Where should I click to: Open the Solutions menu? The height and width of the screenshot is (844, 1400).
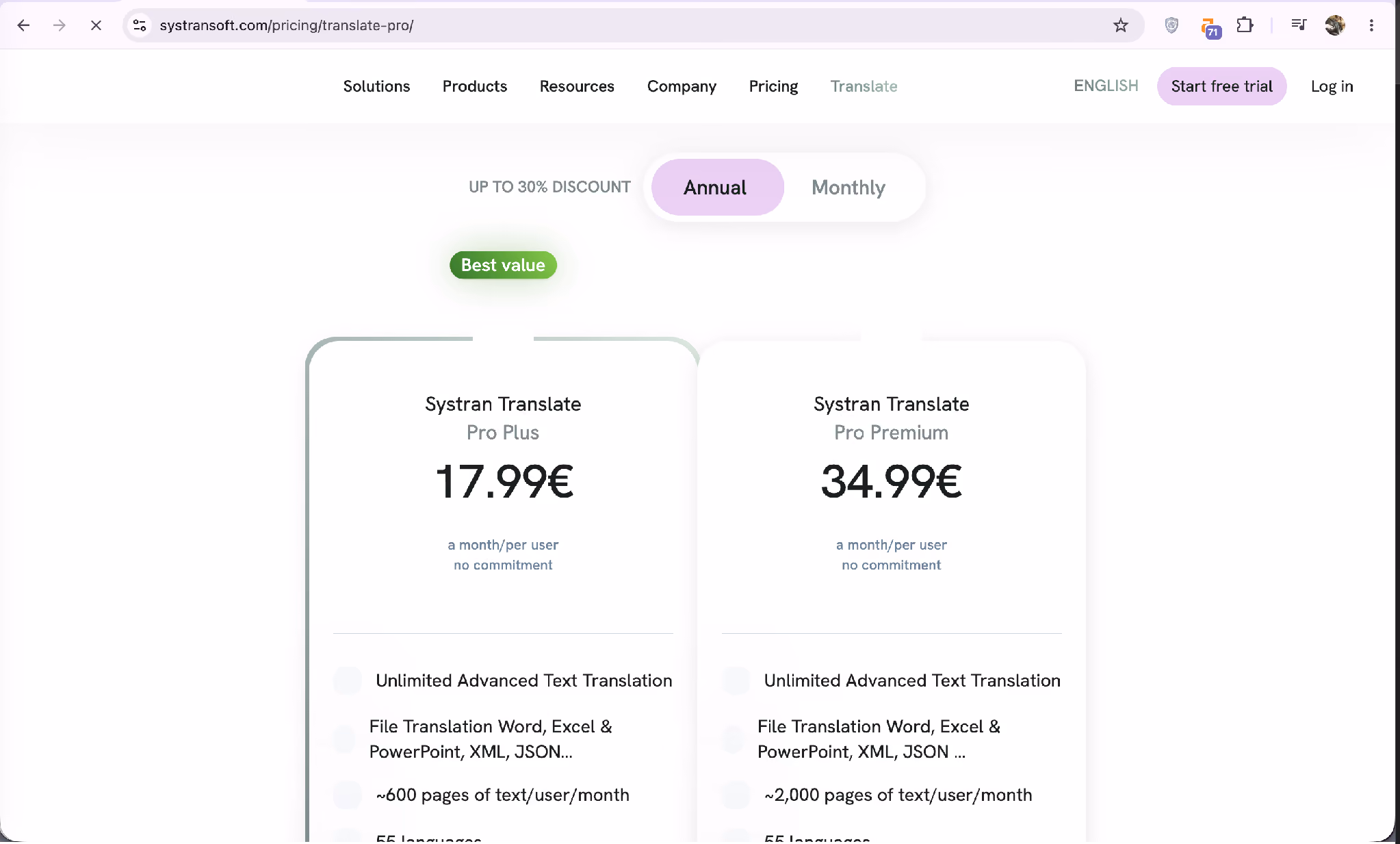pyautogui.click(x=376, y=86)
